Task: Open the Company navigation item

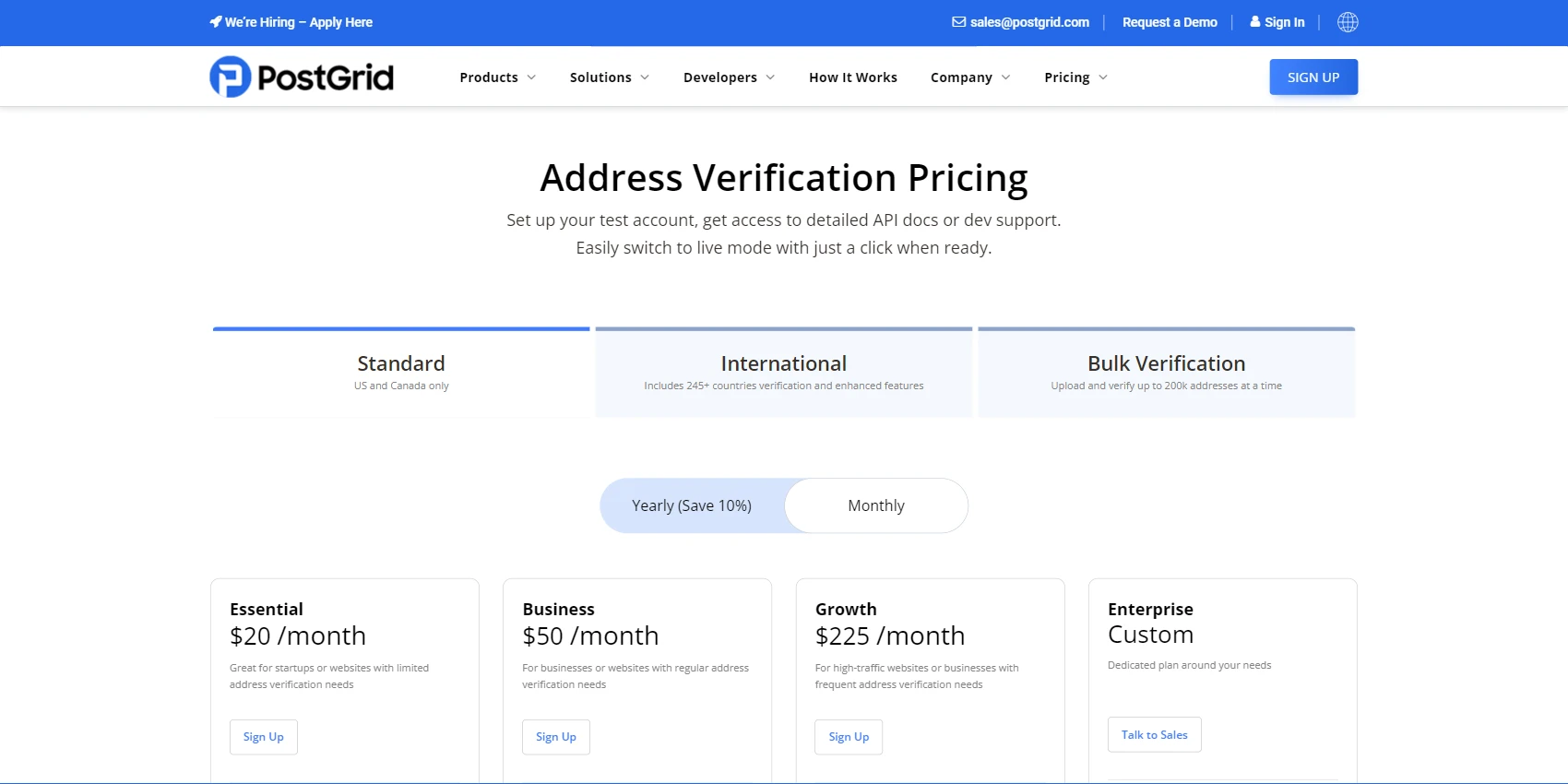Action: [x=961, y=77]
